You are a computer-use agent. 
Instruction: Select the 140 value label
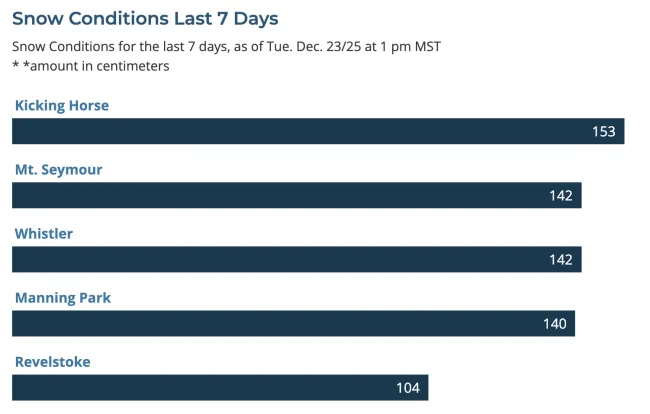click(x=554, y=323)
